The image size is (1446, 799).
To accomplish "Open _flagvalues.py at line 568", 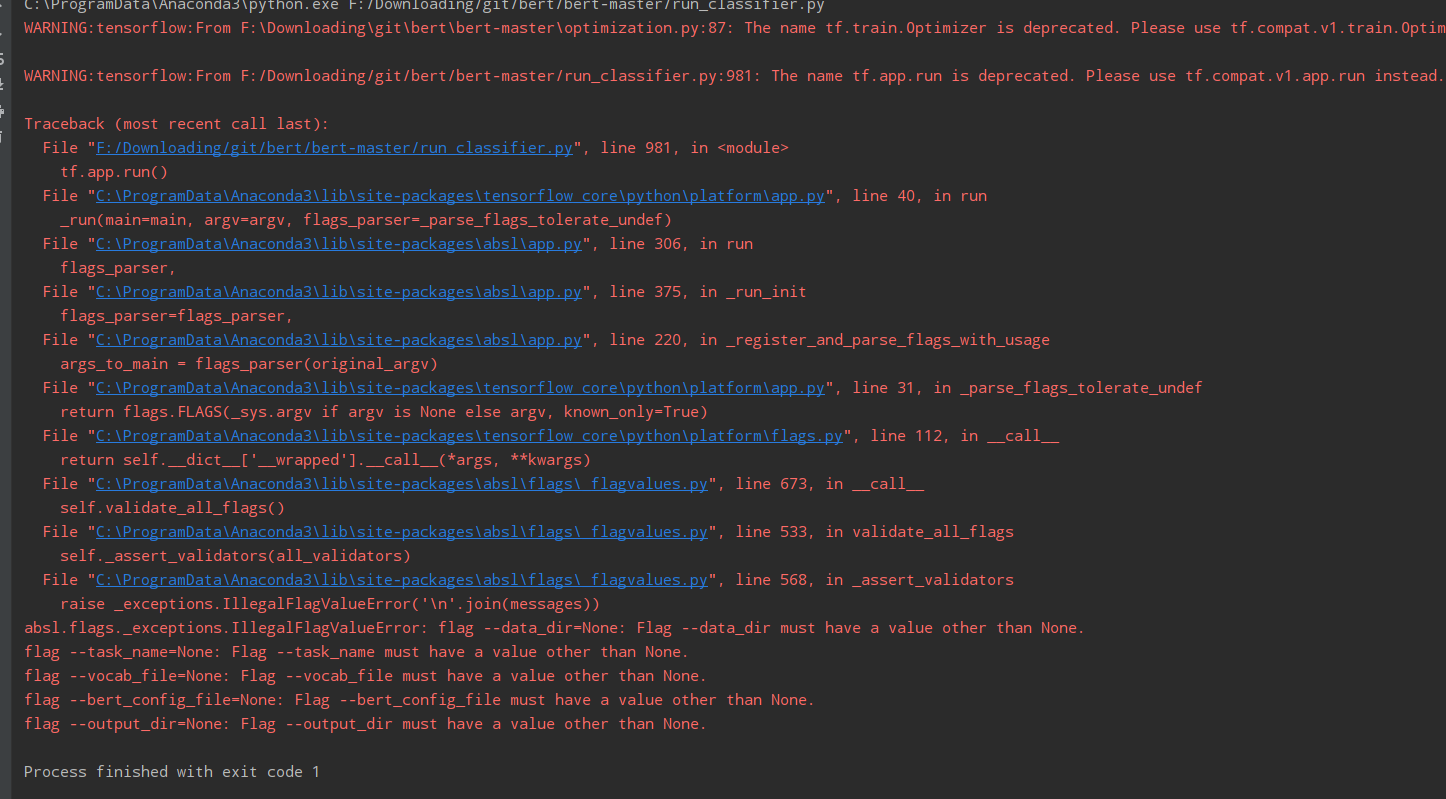I will click(400, 579).
